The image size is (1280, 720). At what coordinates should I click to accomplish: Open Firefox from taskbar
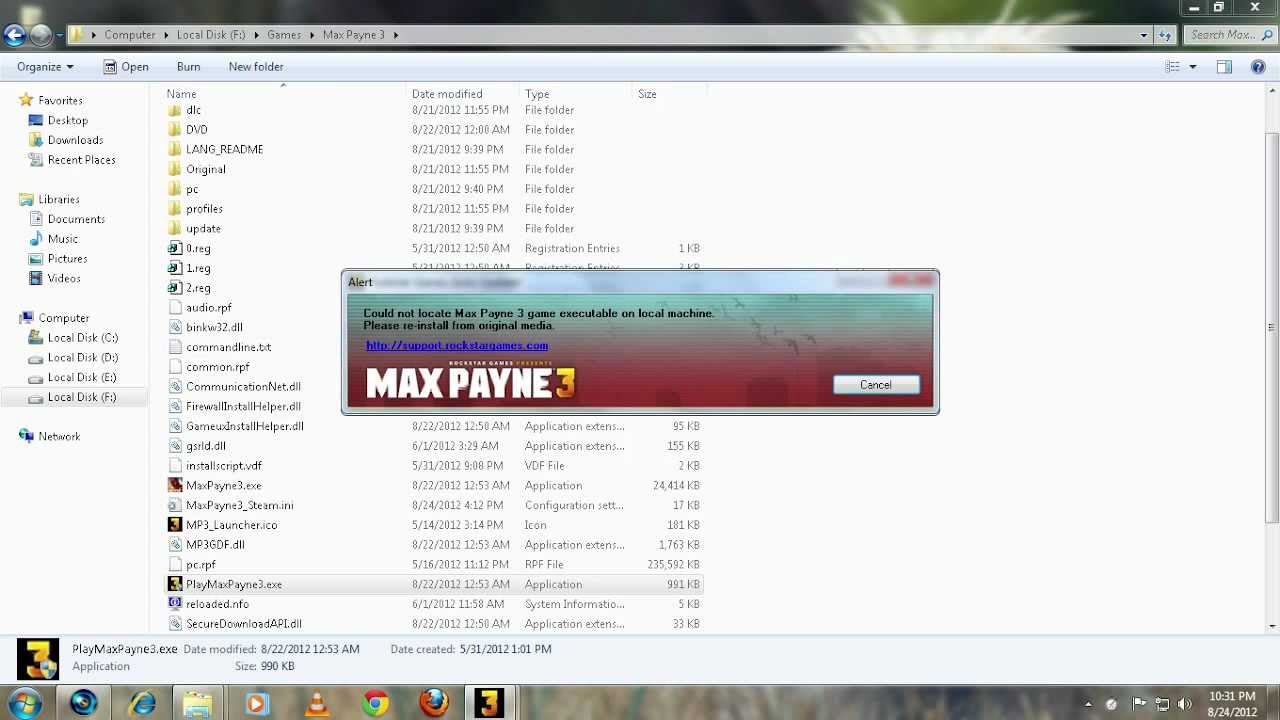click(433, 703)
